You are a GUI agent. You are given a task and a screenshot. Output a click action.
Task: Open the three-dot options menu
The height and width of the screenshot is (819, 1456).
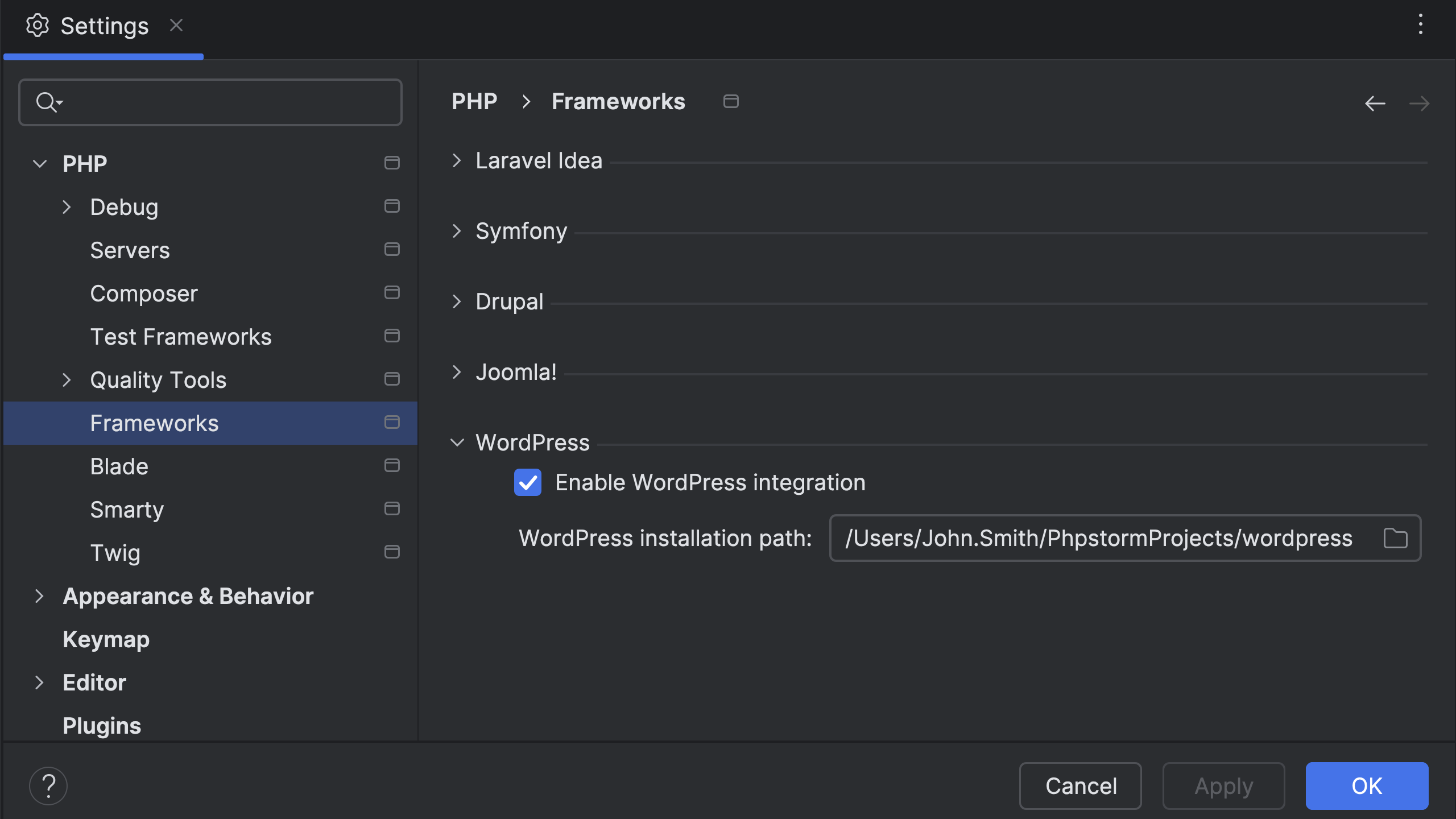[1420, 24]
